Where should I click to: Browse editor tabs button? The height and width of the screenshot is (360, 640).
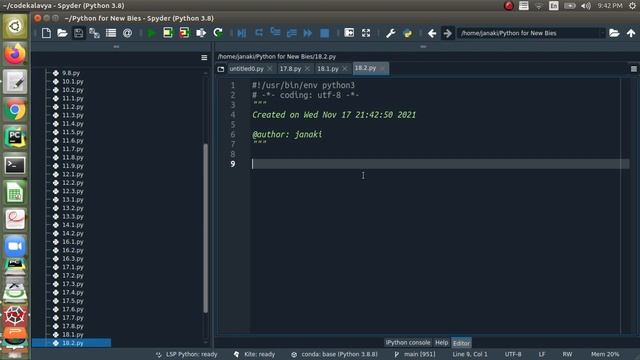221,69
